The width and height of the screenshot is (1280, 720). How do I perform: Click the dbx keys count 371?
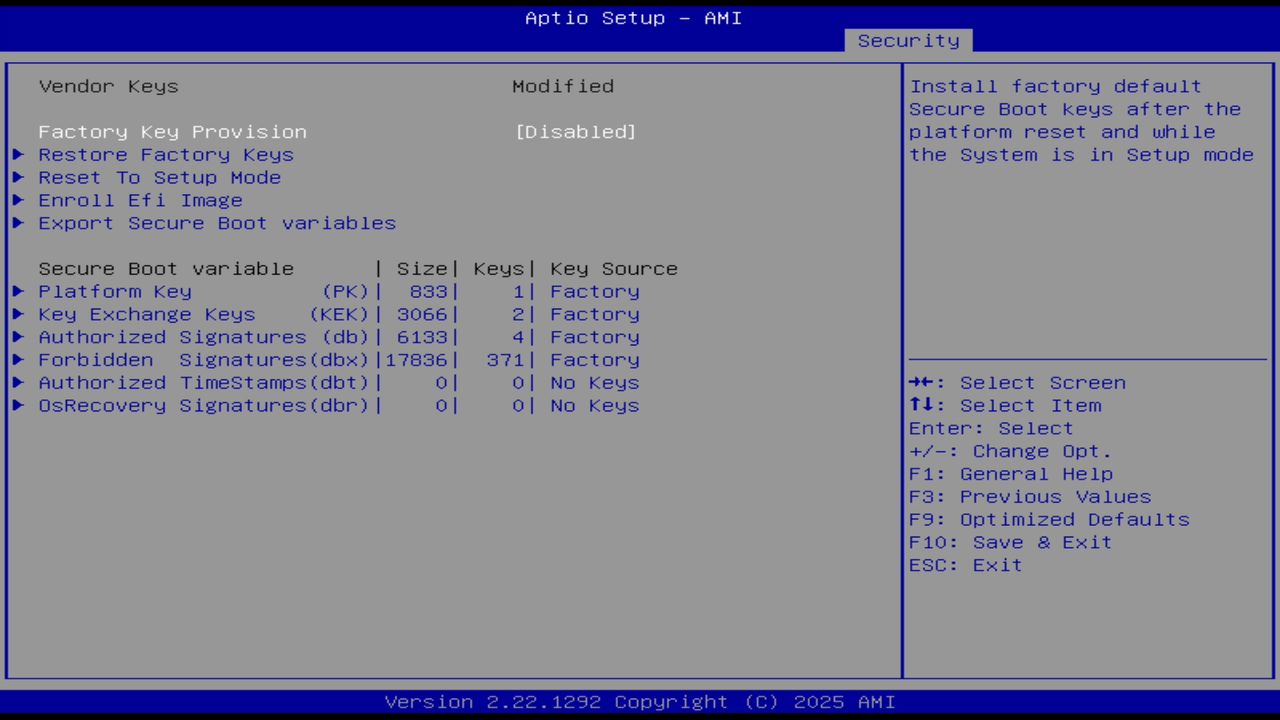coord(505,360)
